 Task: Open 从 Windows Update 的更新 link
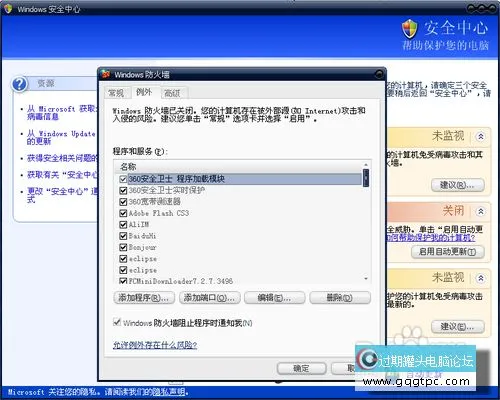pyautogui.click(x=61, y=137)
